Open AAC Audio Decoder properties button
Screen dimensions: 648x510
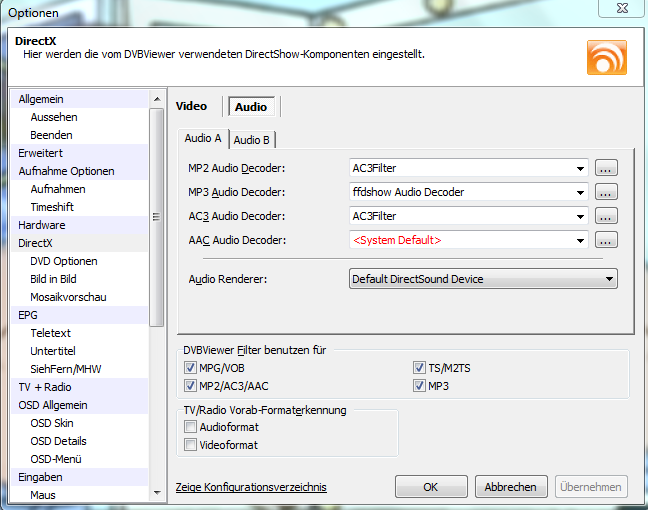606,240
